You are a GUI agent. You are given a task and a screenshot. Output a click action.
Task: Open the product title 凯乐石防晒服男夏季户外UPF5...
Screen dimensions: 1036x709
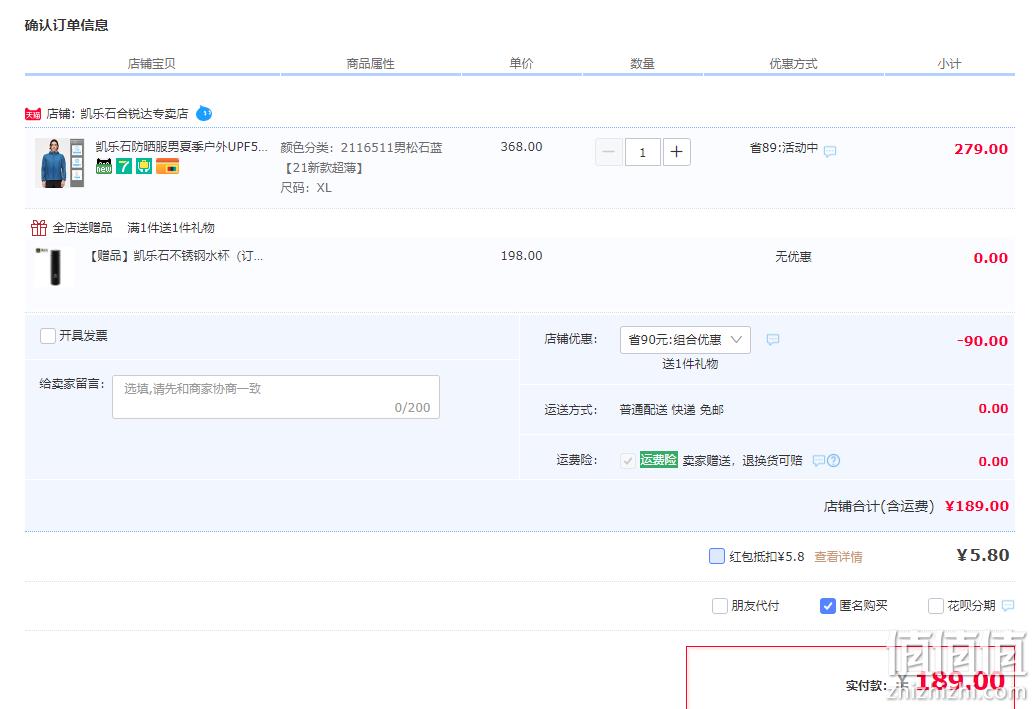coord(181,147)
